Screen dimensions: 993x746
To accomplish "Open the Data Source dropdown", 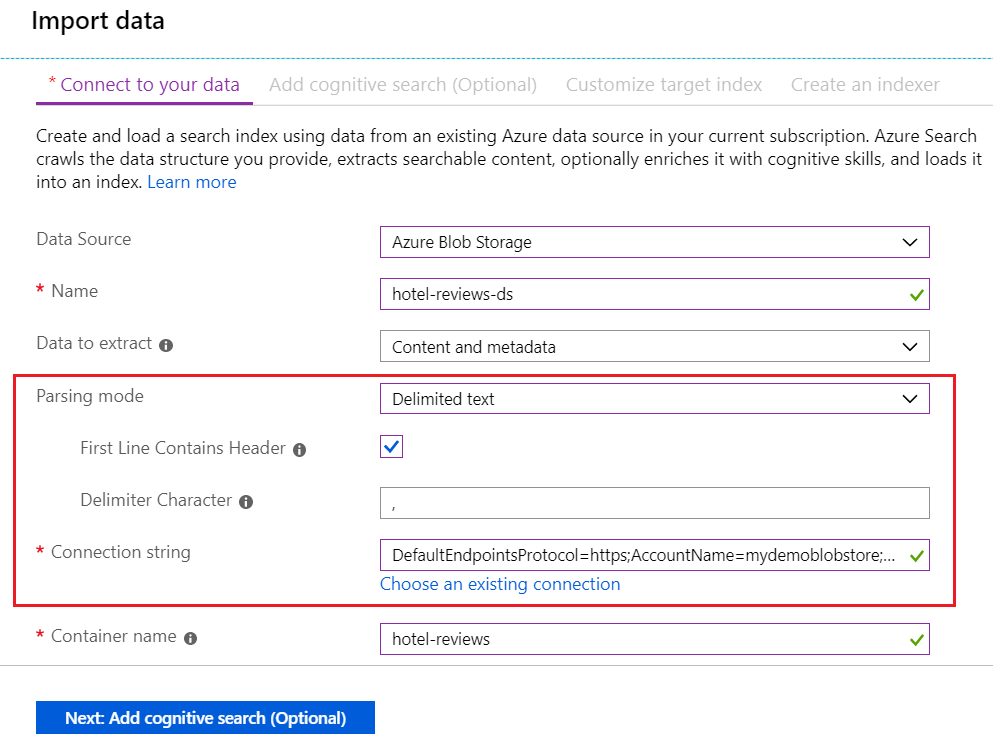I will point(654,242).
